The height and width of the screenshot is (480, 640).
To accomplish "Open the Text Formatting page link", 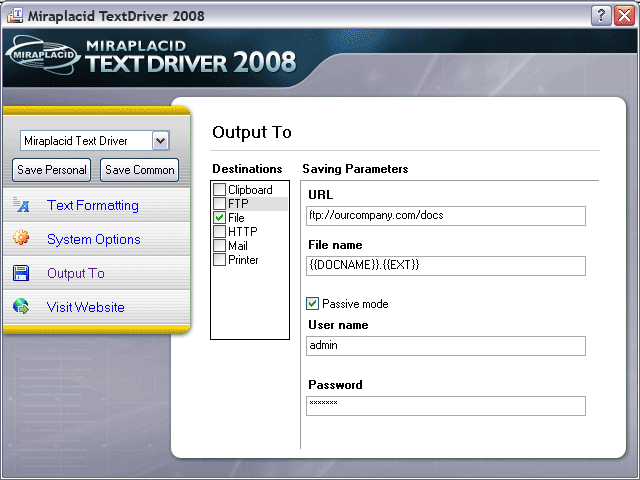I will click(93, 205).
